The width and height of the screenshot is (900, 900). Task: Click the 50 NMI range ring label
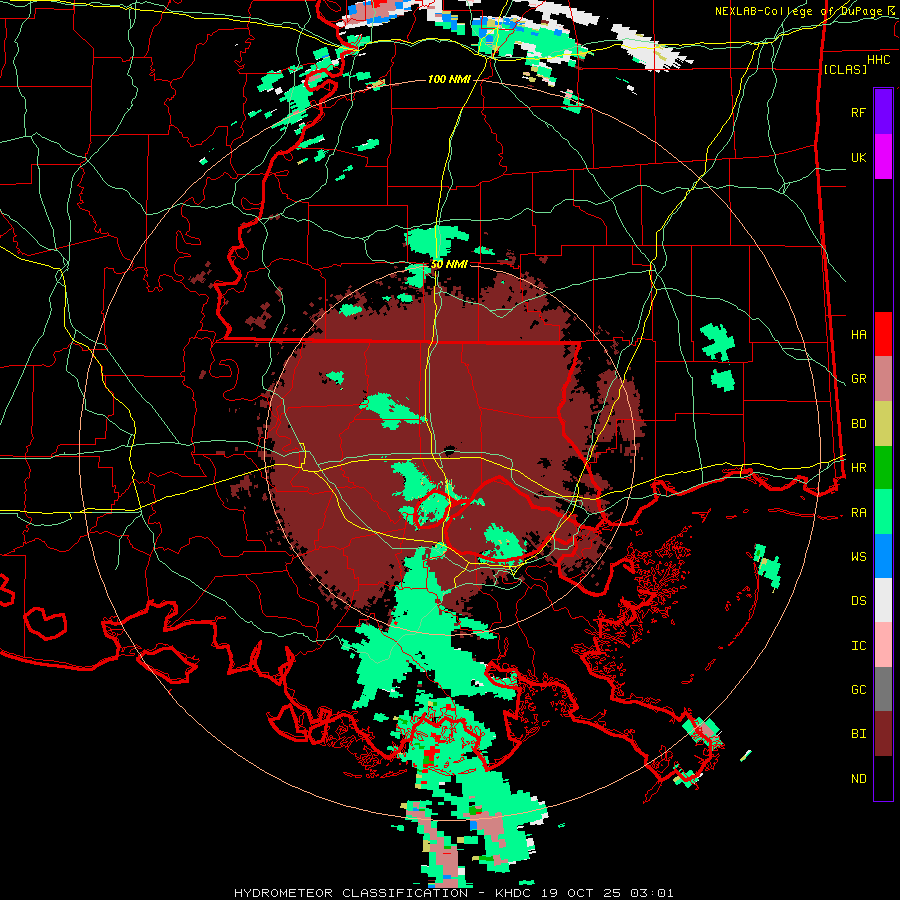click(449, 265)
